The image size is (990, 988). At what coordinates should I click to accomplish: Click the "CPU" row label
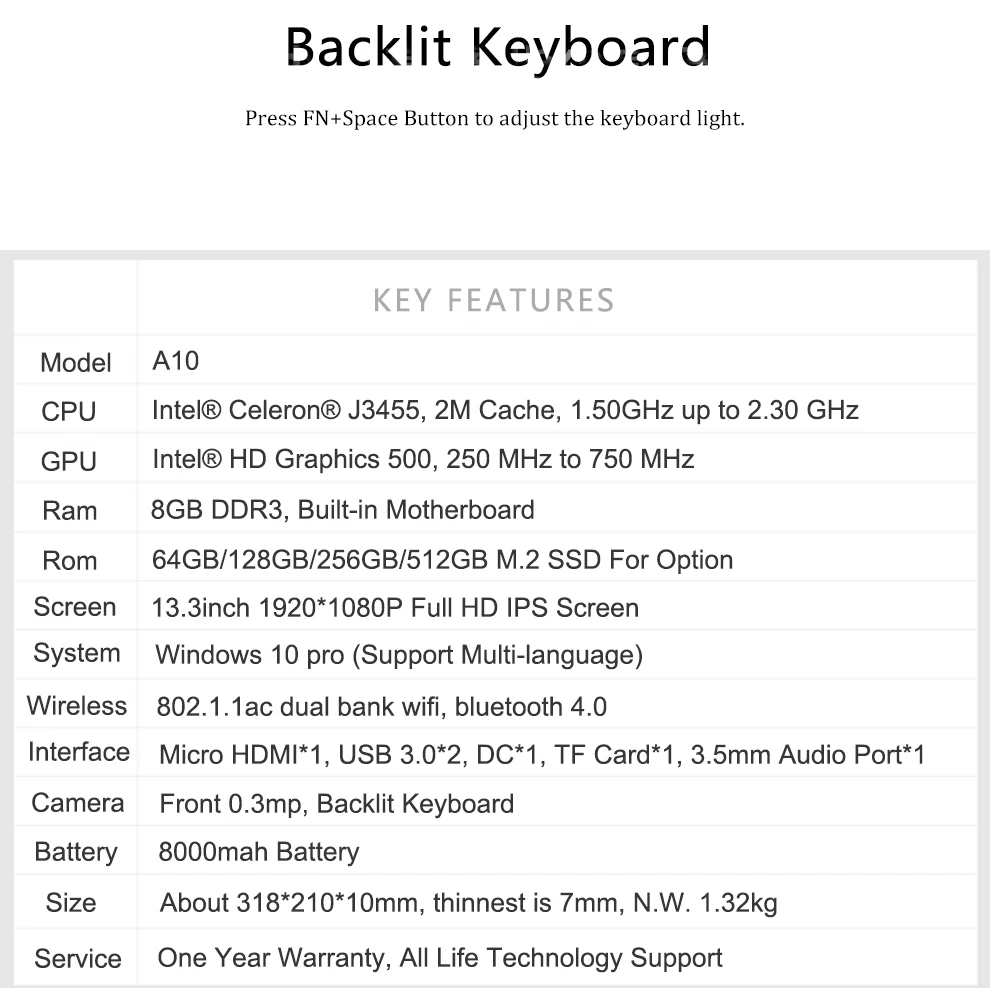[69, 411]
